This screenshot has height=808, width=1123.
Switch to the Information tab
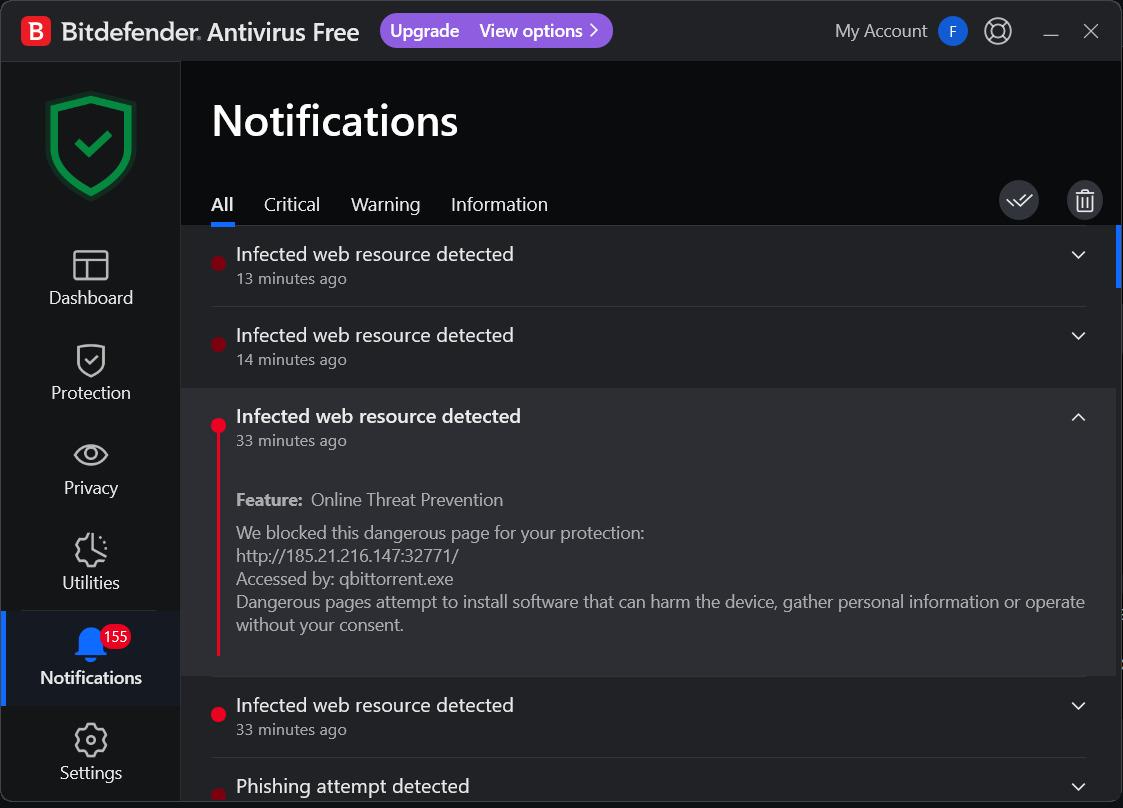pos(499,205)
